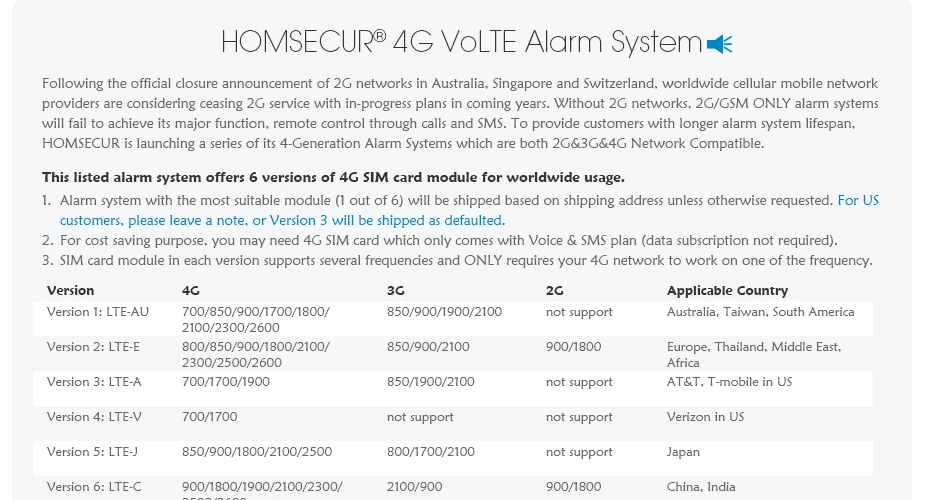Select the 4G column header
Viewport: 950px width, 500px height.
(x=190, y=290)
